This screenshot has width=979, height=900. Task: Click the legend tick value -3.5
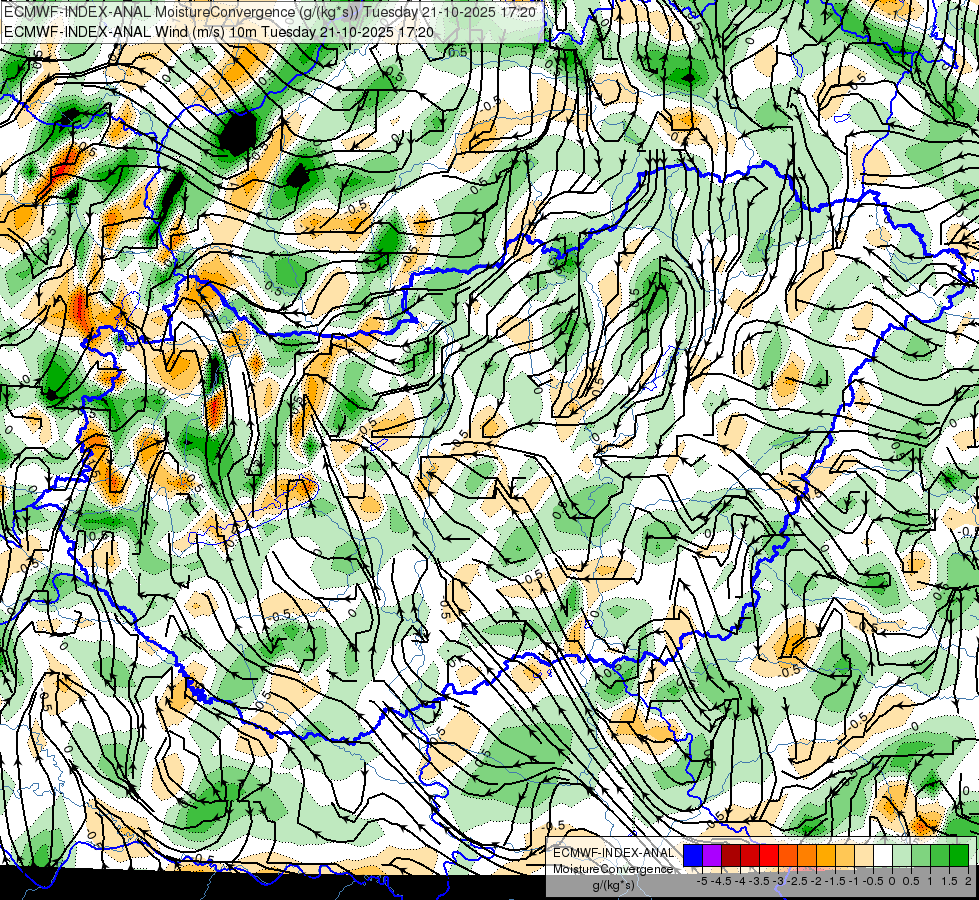(x=759, y=881)
